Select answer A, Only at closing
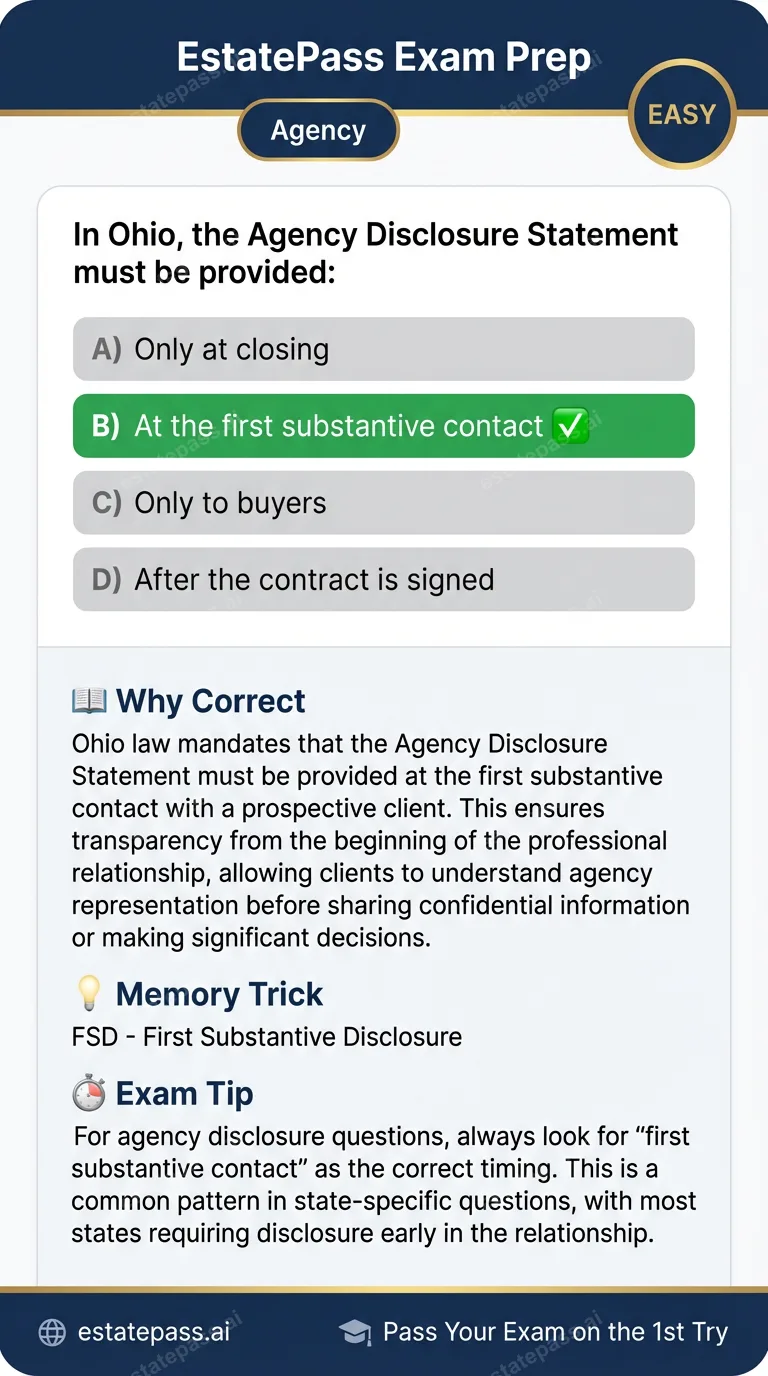Image resolution: width=768 pixels, height=1376 pixels. [x=383, y=349]
